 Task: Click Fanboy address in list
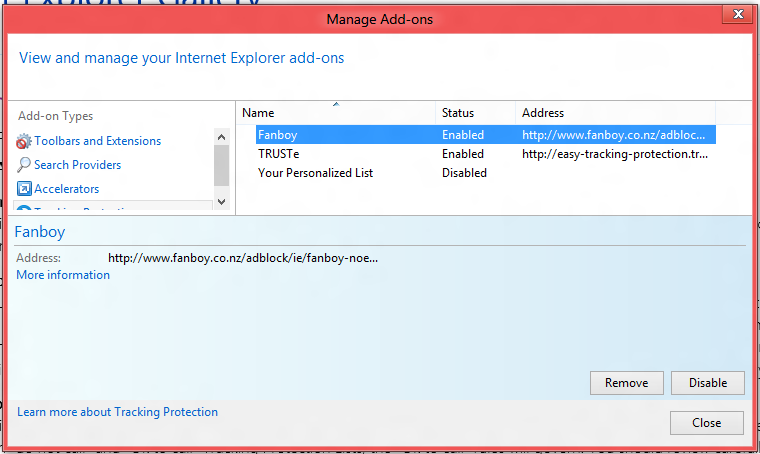click(x=613, y=135)
